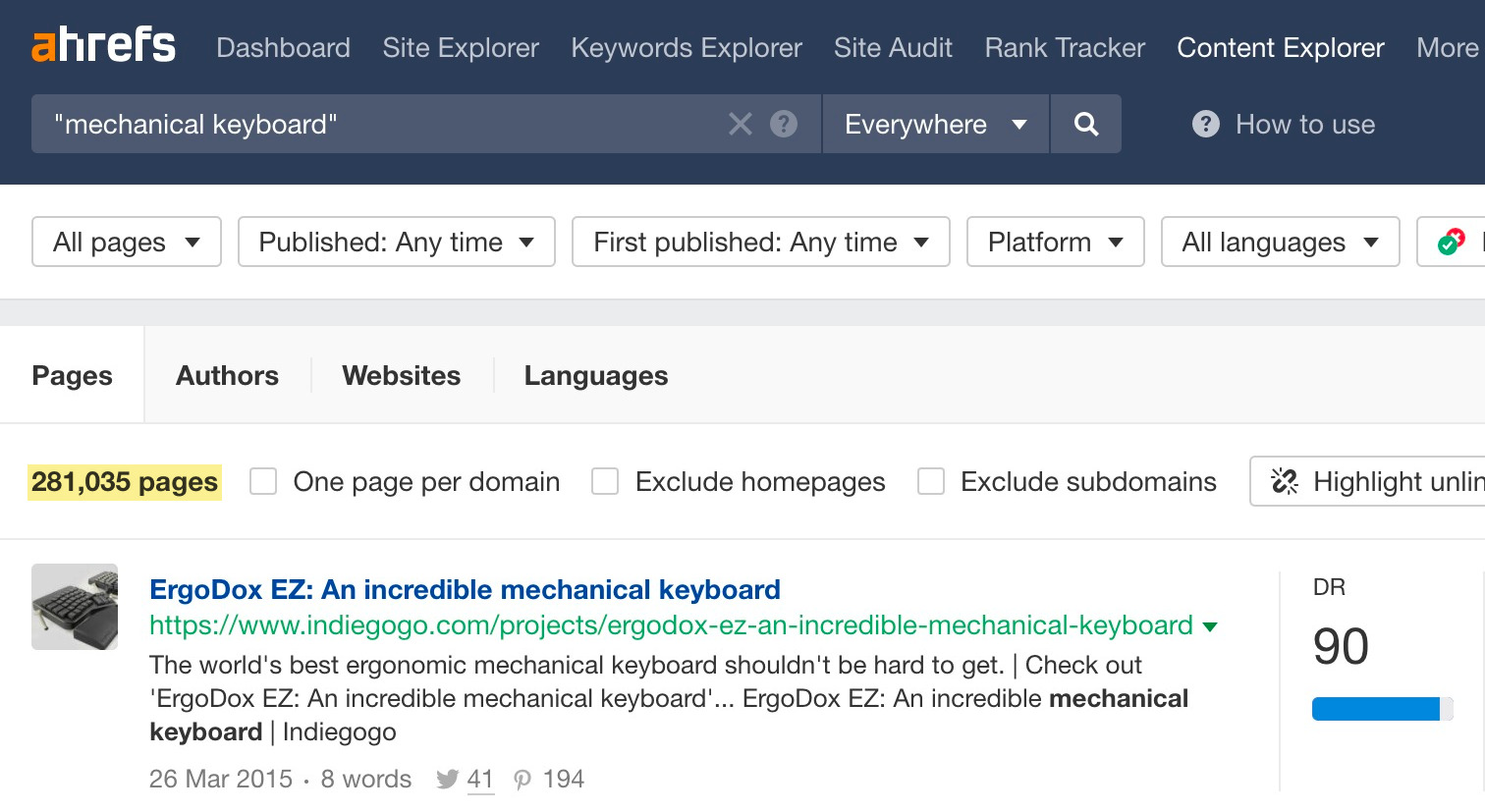Open Rank Tracker from navigation
This screenshot has width=1485, height=812.
click(x=1065, y=47)
